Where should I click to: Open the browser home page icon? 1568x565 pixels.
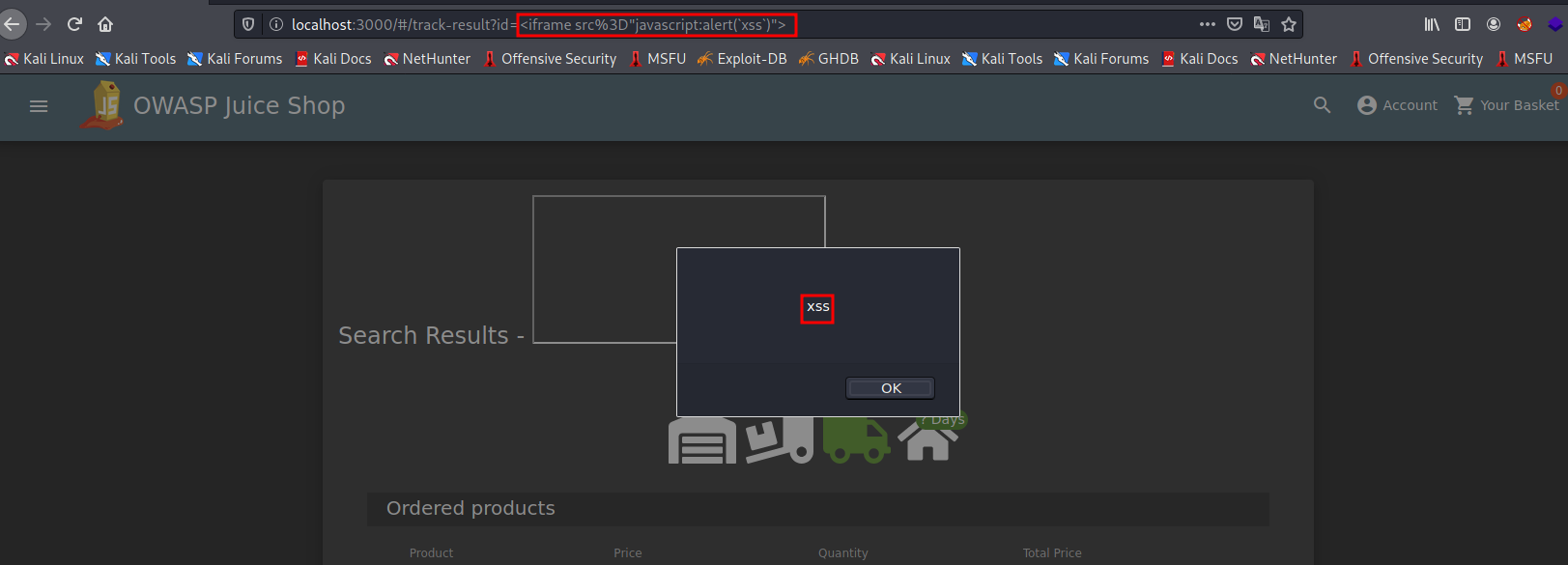tap(105, 24)
